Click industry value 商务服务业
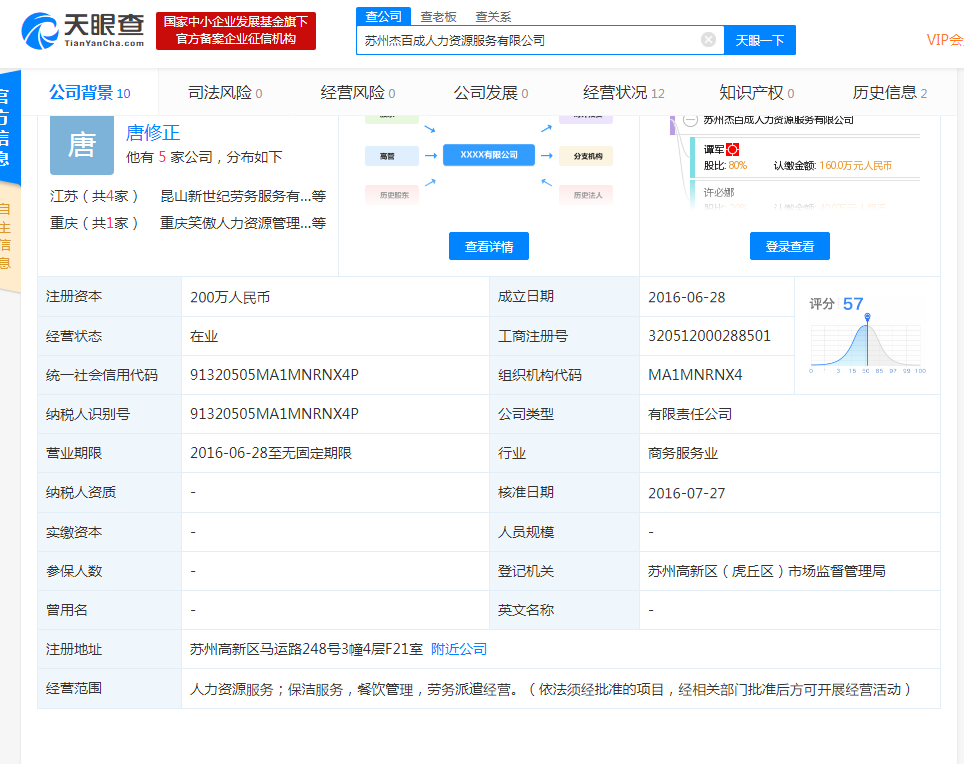The height and width of the screenshot is (764, 964). pos(683,453)
